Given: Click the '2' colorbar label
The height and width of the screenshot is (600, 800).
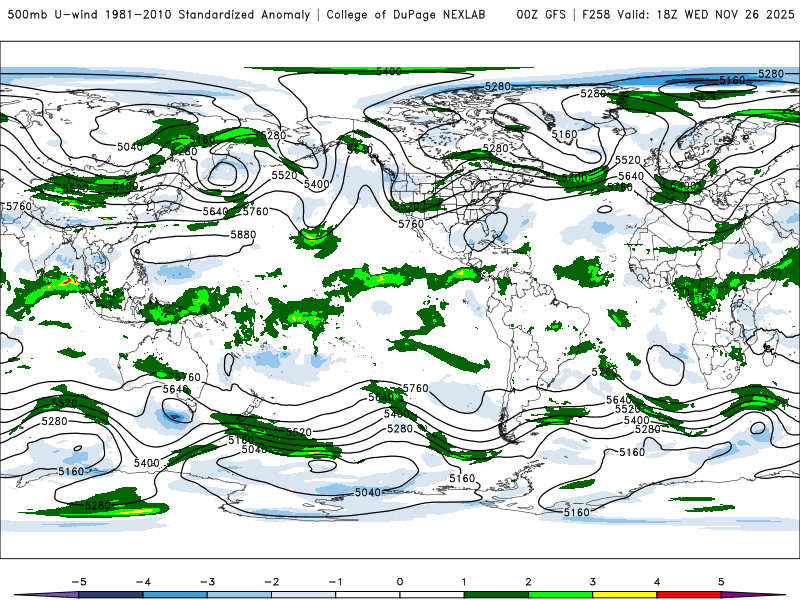Looking at the screenshot, I should coord(529,582).
